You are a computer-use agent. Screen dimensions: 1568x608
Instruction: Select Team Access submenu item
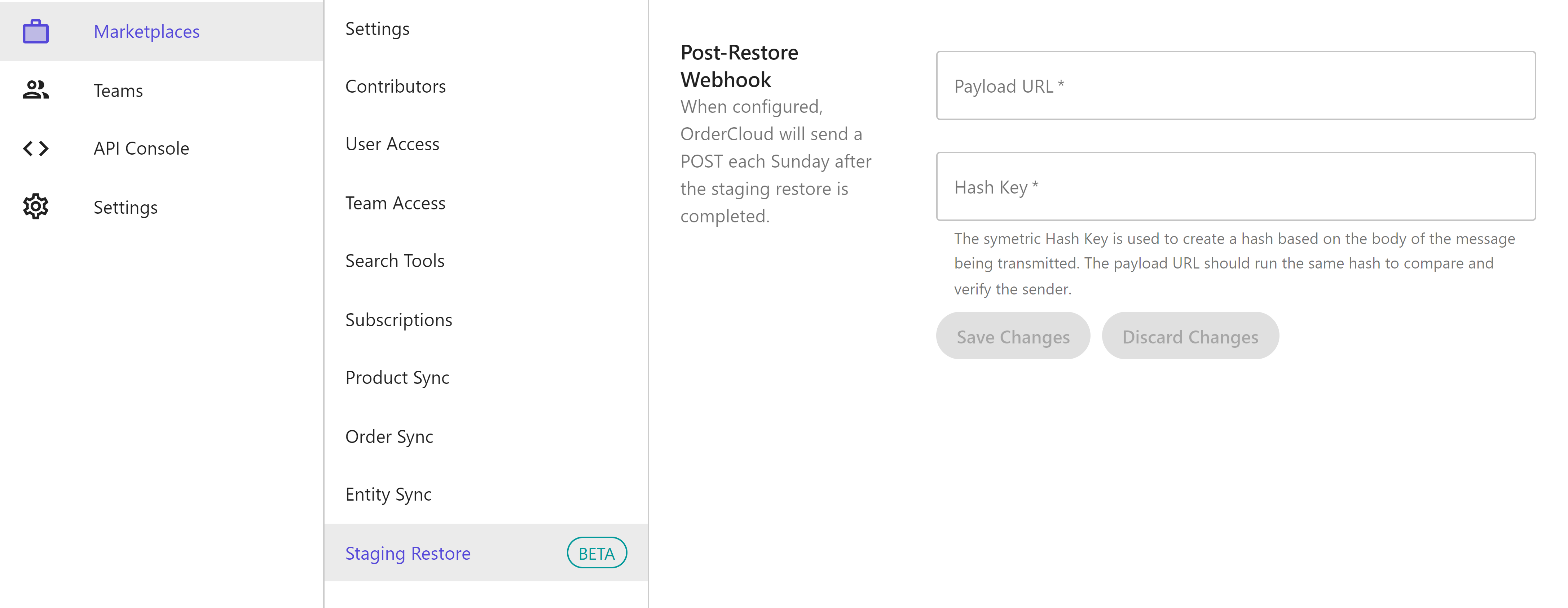pos(486,203)
